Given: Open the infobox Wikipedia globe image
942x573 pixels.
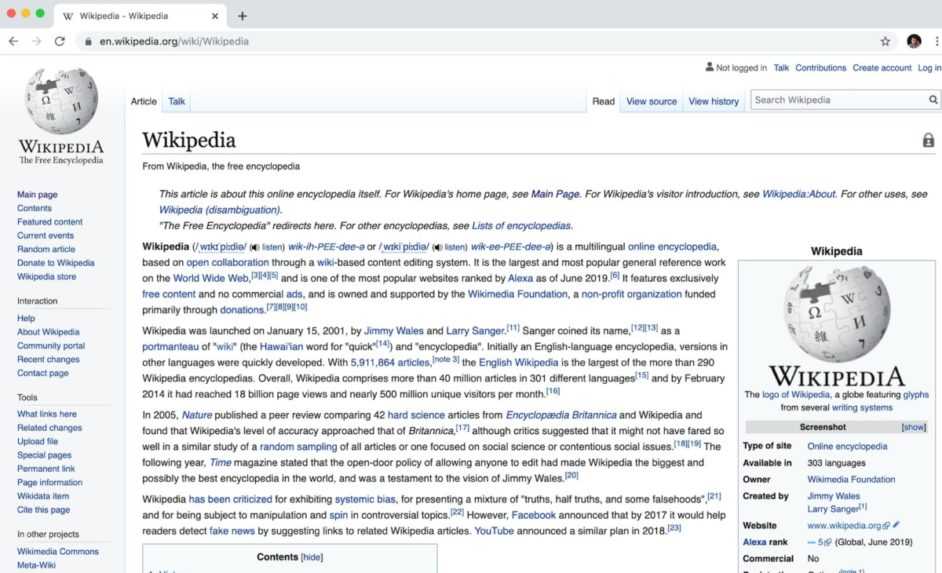Looking at the screenshot, I should pyautogui.click(x=837, y=314).
